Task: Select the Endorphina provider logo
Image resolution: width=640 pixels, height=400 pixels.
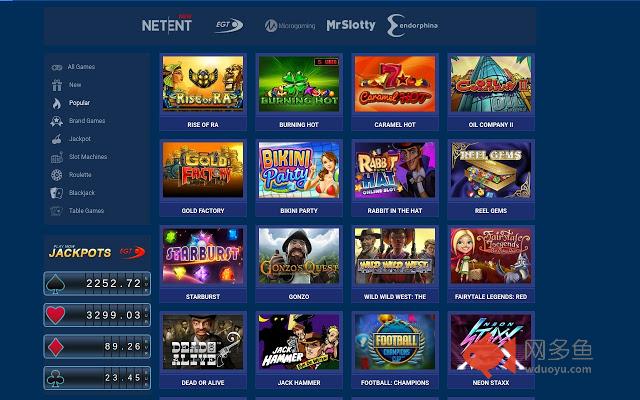Action: [412, 25]
